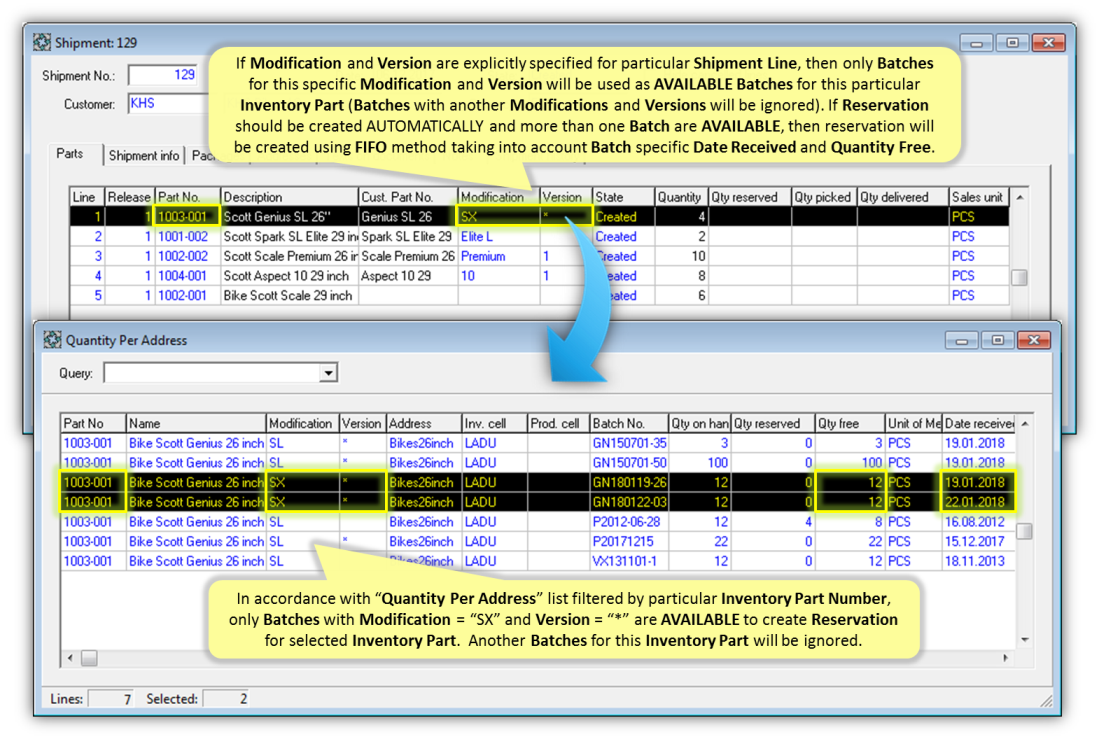Click the Quantity grid vertical scrollbar thumb
Screen dimensions: 1099x739
tap(1024, 531)
